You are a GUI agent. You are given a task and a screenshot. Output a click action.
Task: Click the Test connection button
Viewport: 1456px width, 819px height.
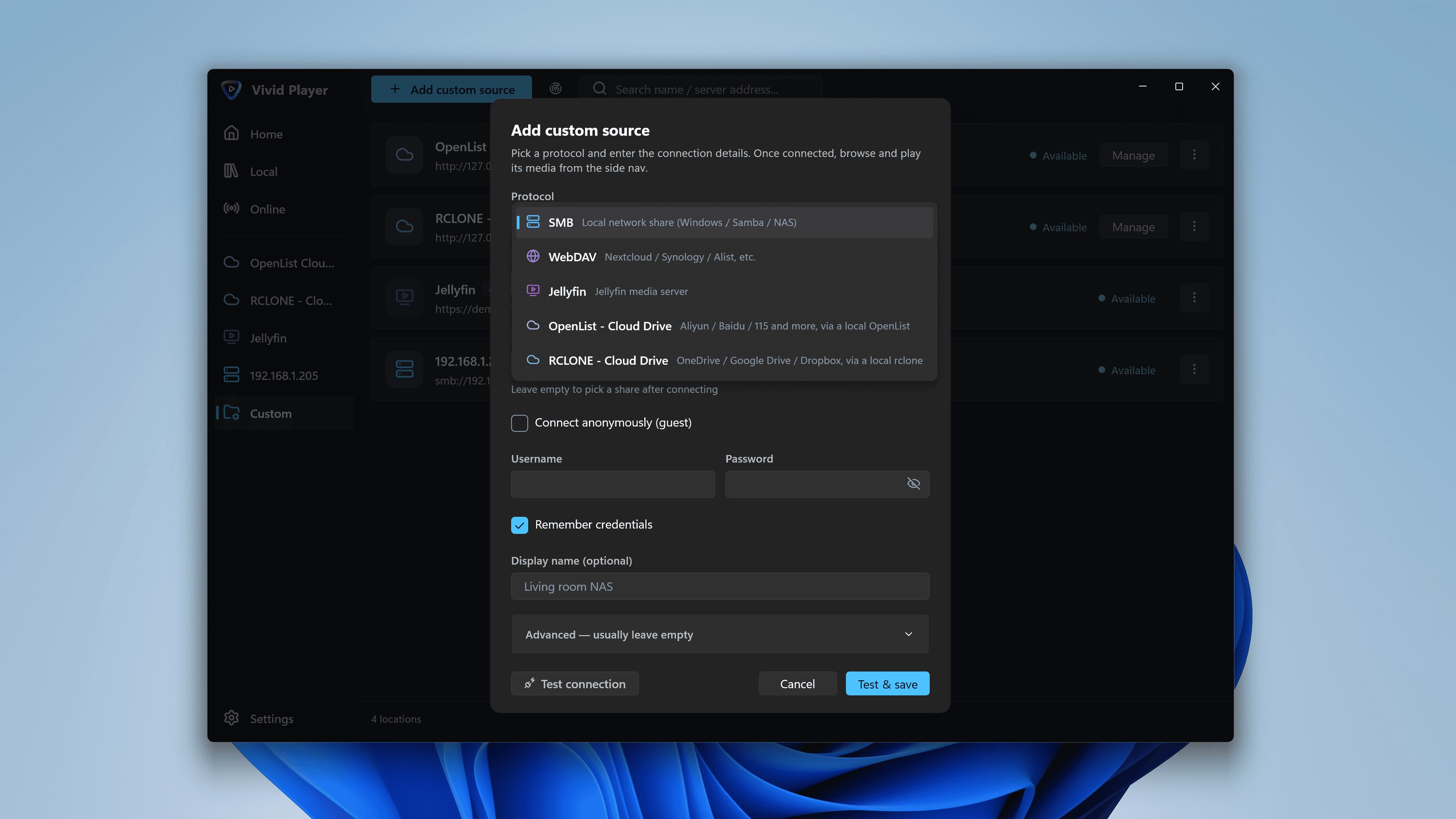pyautogui.click(x=575, y=683)
